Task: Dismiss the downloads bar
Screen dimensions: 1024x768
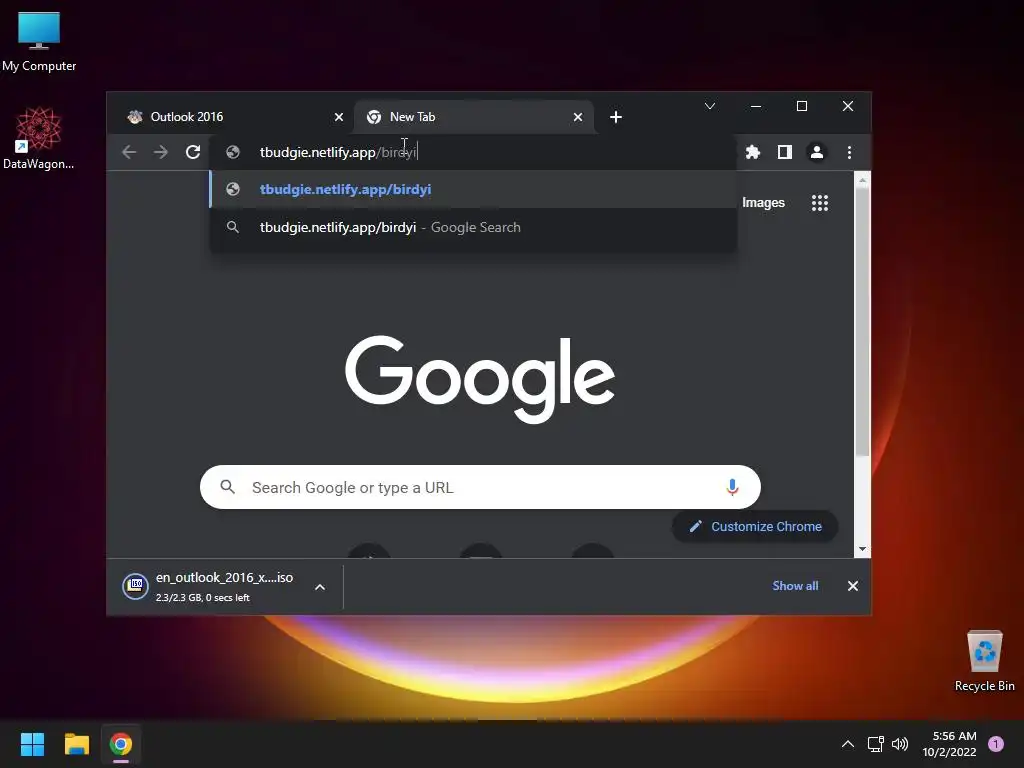Action: (x=852, y=586)
